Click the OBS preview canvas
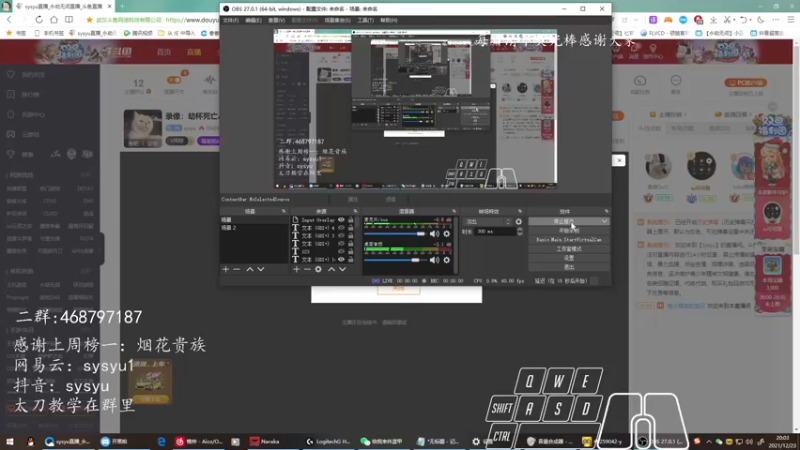 [415, 109]
